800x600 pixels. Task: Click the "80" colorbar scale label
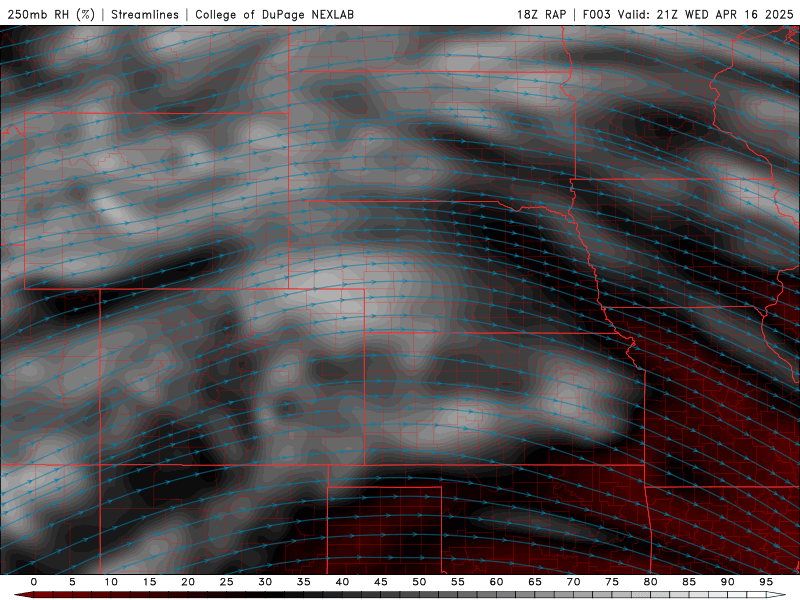coord(651,582)
